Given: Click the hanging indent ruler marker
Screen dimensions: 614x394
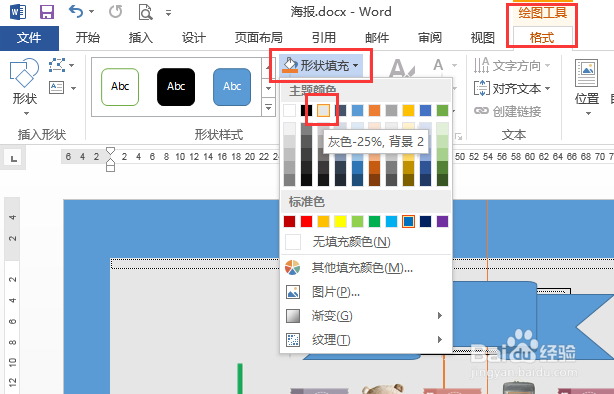Looking at the screenshot, I should pyautogui.click(x=110, y=163).
